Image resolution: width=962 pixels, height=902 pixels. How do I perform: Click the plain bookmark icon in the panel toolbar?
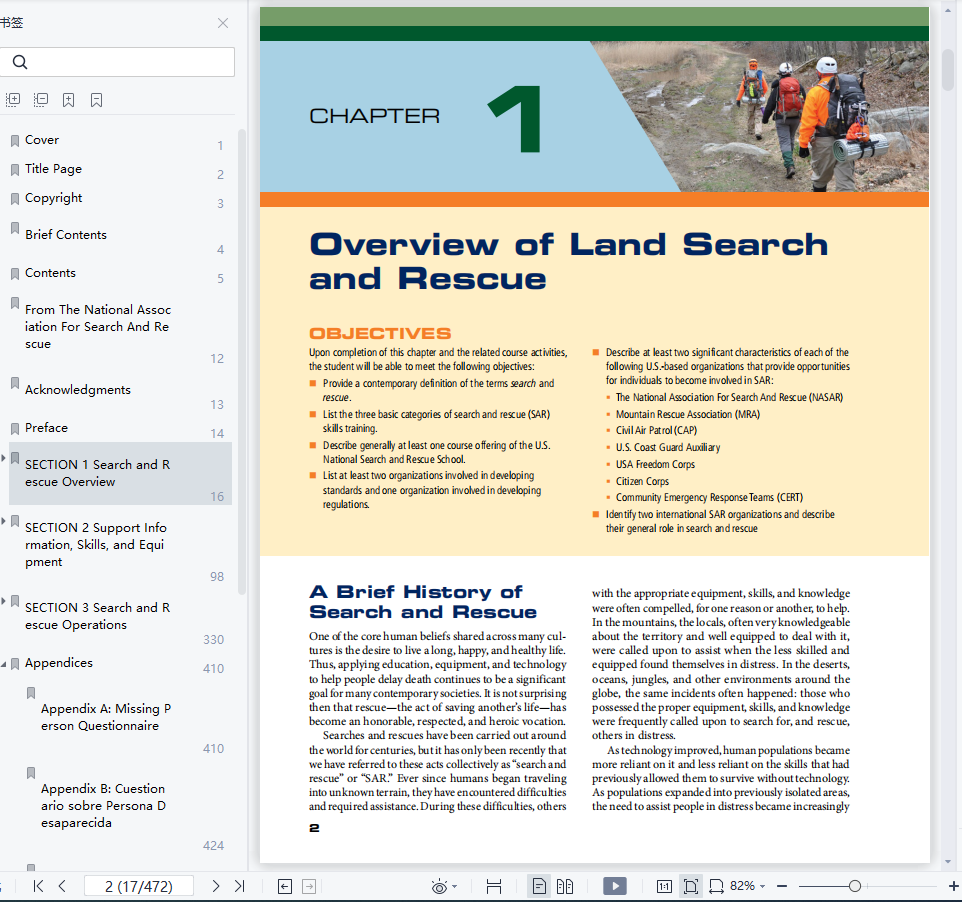click(96, 99)
